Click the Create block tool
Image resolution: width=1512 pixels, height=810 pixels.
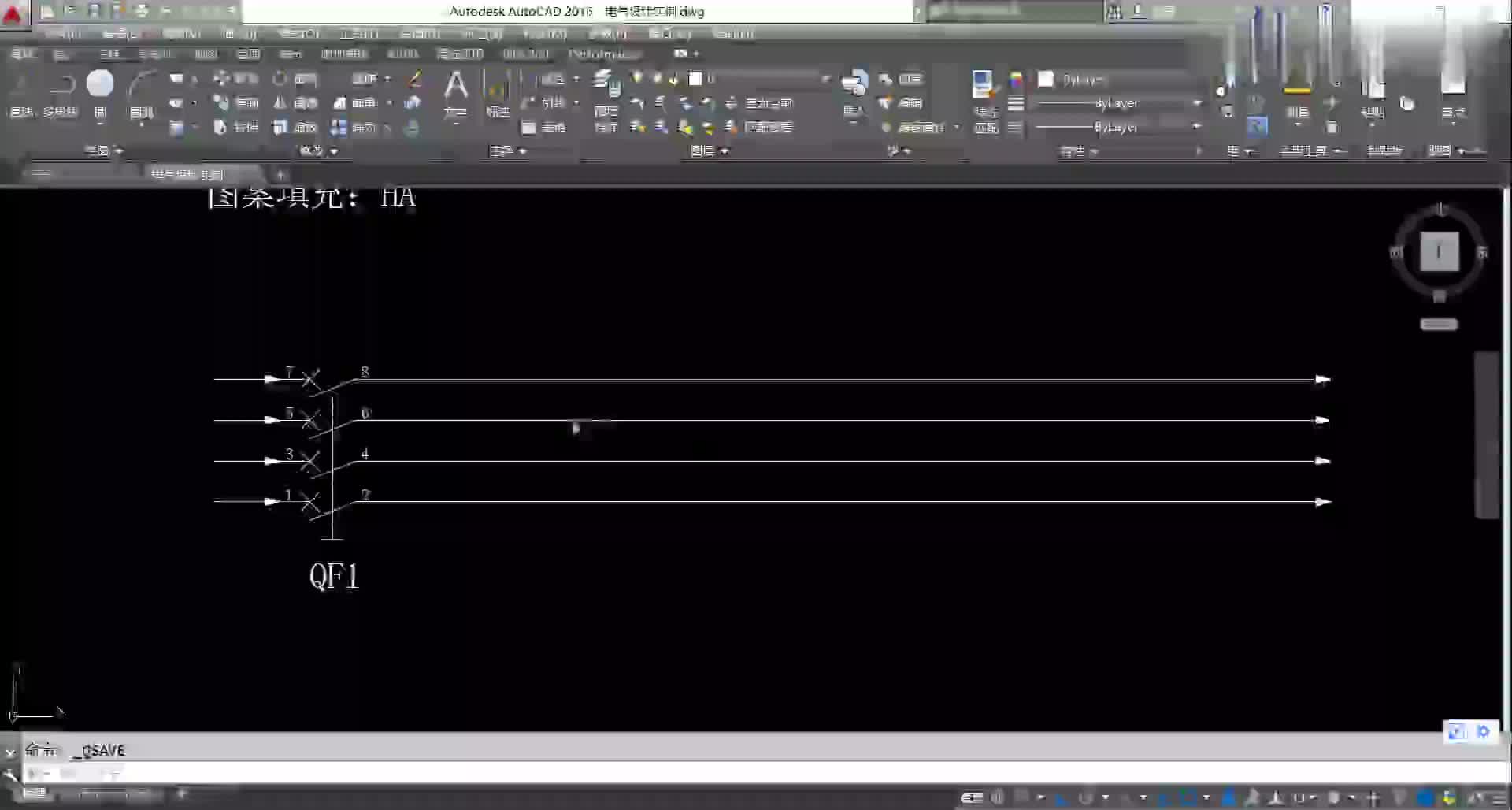(x=901, y=79)
